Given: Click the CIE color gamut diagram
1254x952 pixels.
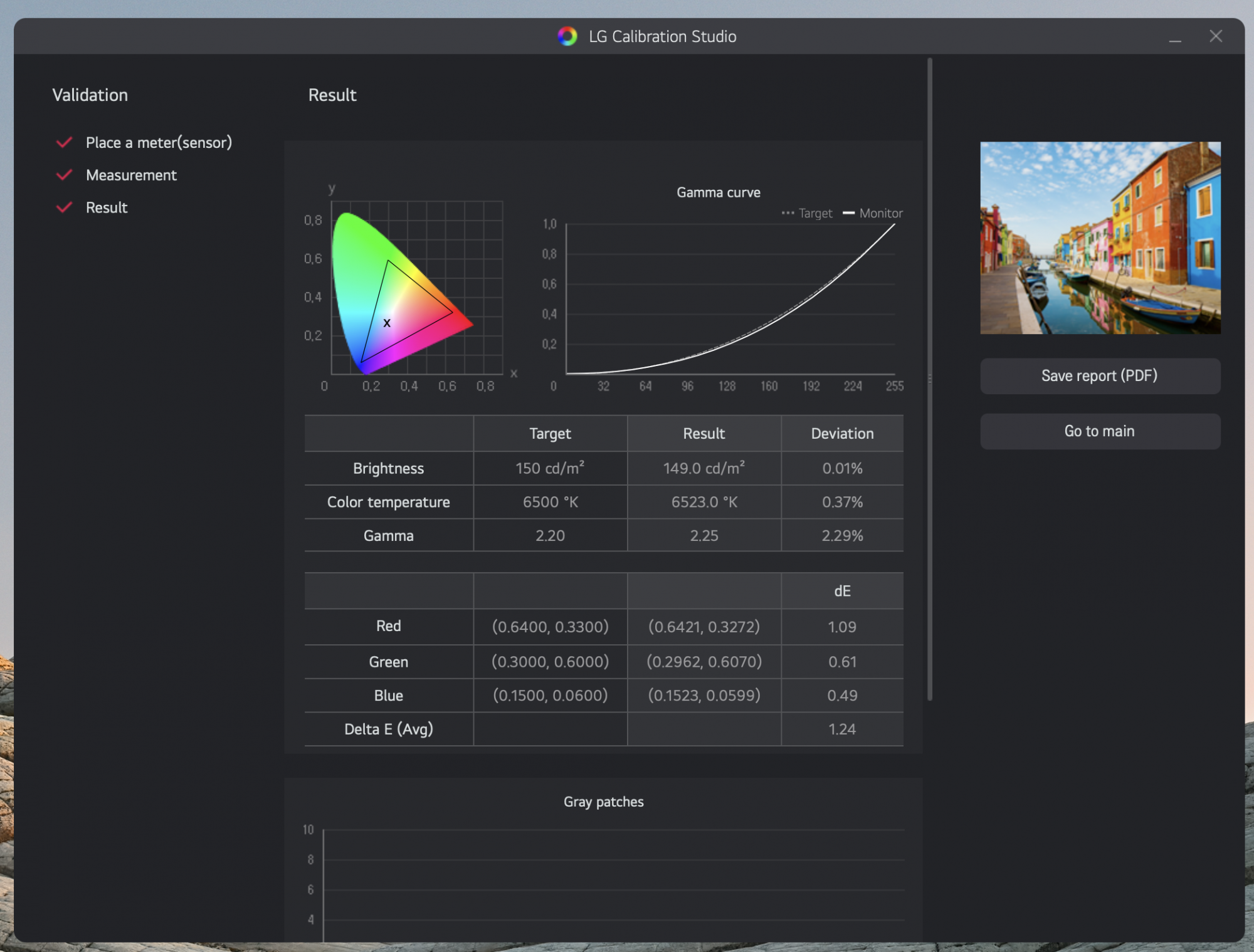Looking at the screenshot, I should (x=401, y=295).
